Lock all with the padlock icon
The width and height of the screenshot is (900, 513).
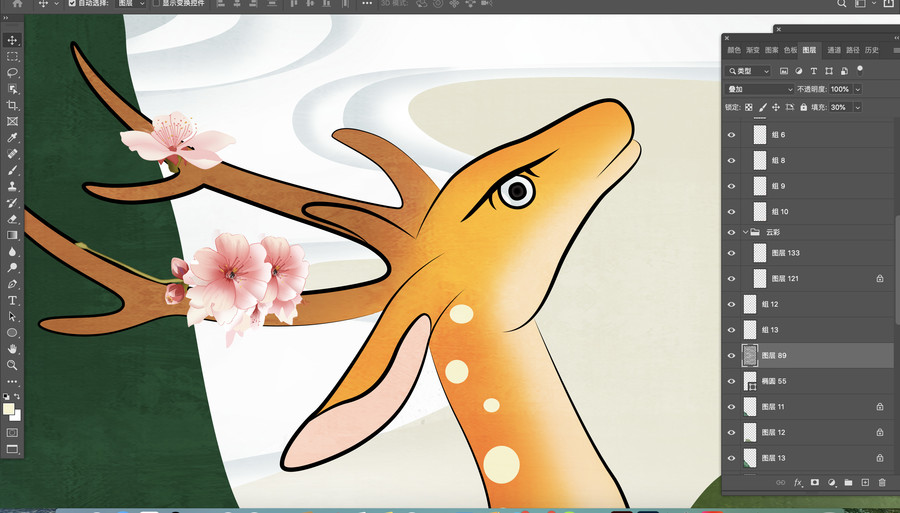804,107
